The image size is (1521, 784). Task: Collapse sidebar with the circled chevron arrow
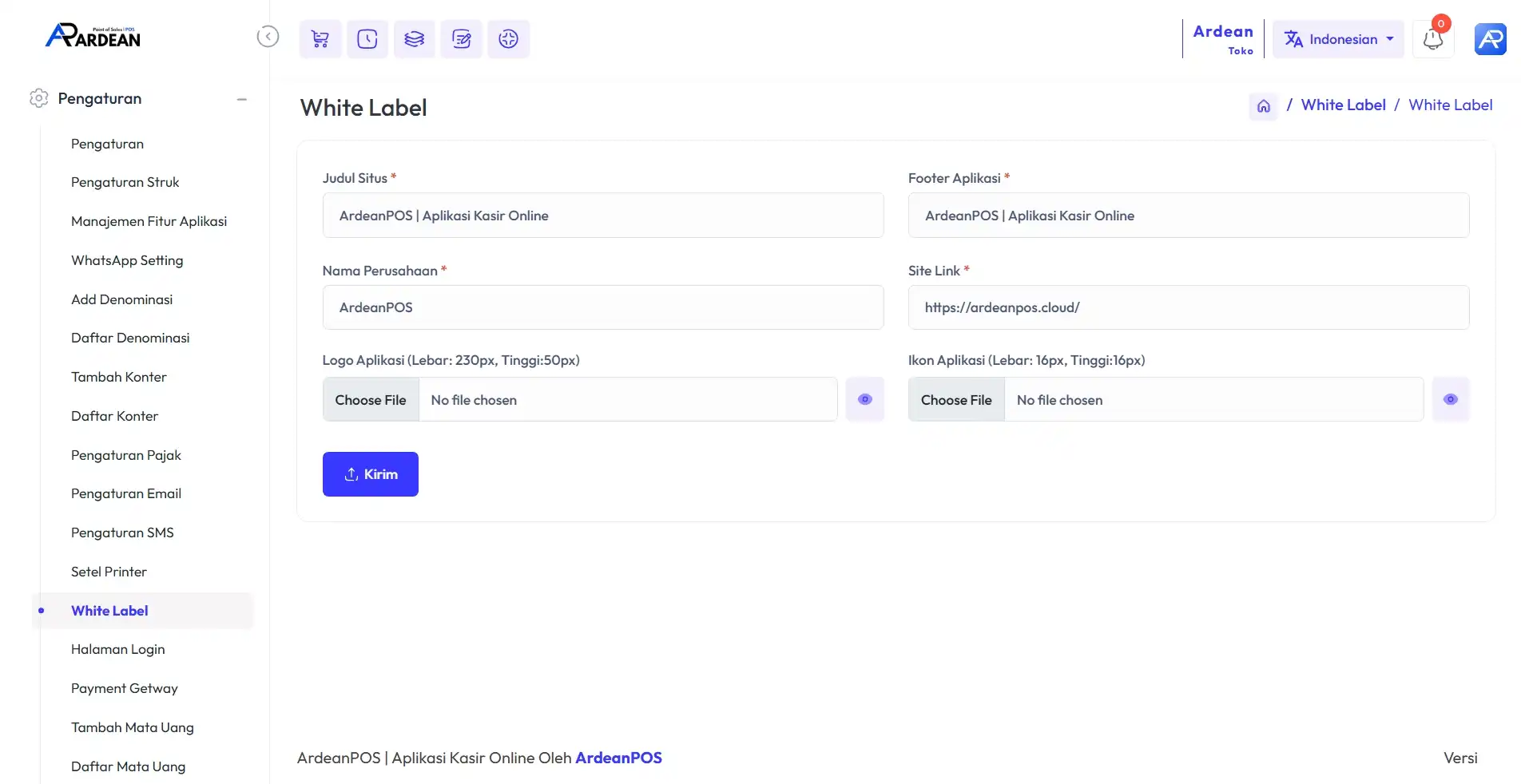coord(268,37)
